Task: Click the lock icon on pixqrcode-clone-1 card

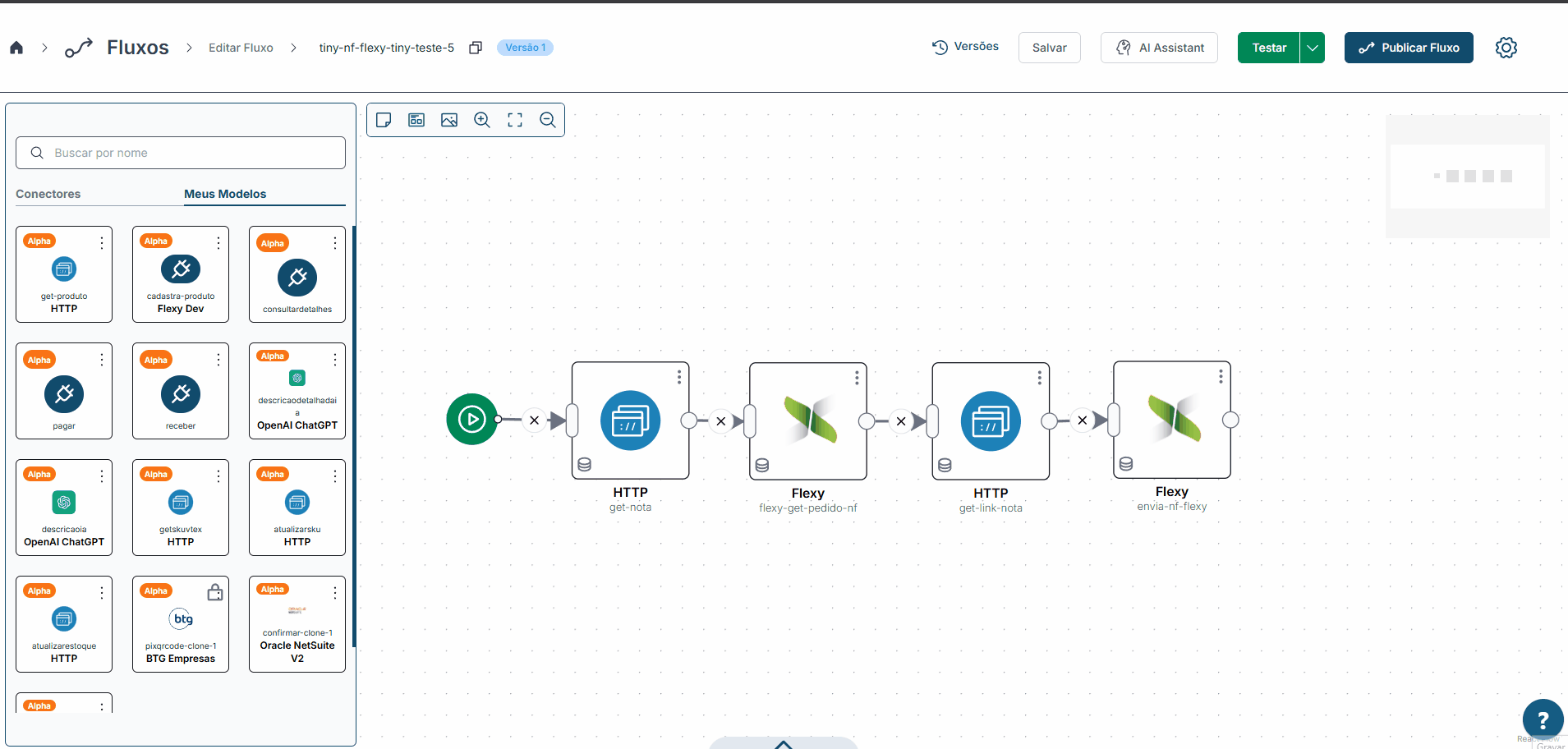Action: (215, 592)
